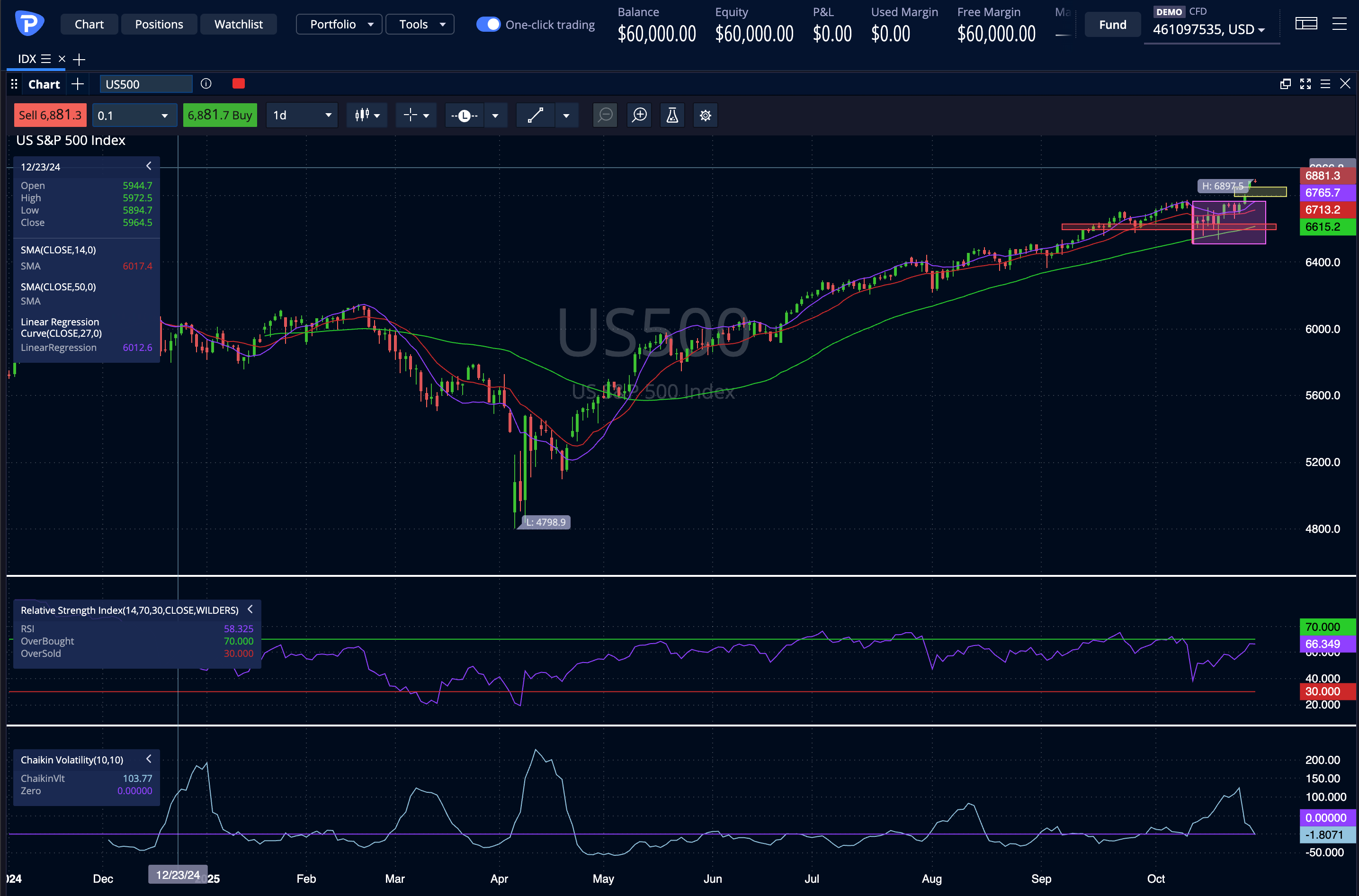Open the indicators flask icon
1359x896 pixels.
click(x=672, y=115)
